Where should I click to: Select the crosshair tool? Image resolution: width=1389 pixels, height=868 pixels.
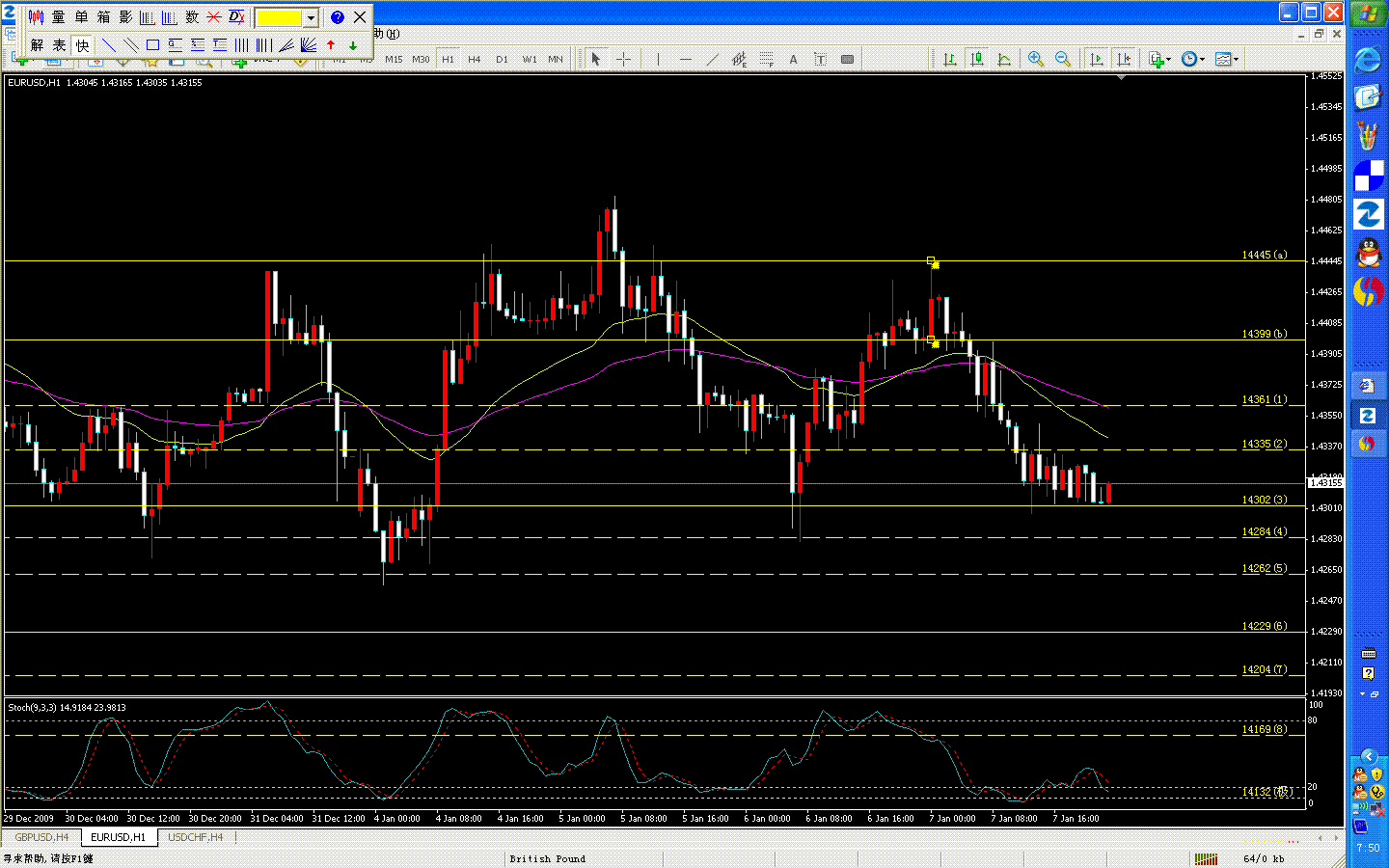(x=623, y=60)
